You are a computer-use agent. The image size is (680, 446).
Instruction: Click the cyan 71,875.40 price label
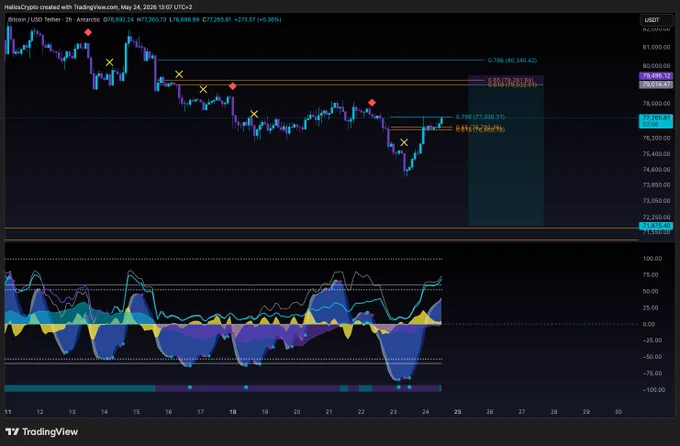coord(656,226)
